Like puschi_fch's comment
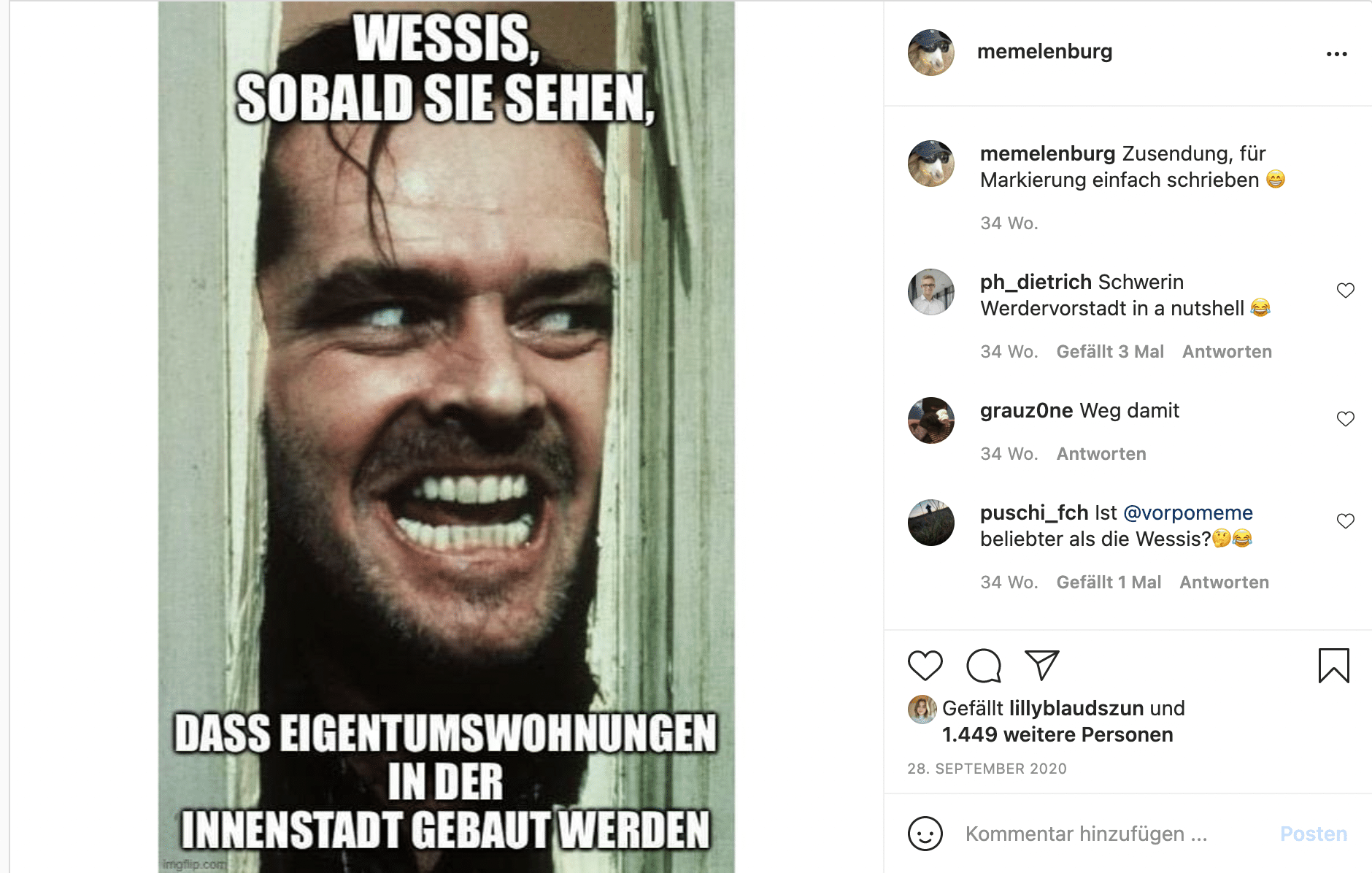This screenshot has width=1372, height=873. tap(1345, 521)
